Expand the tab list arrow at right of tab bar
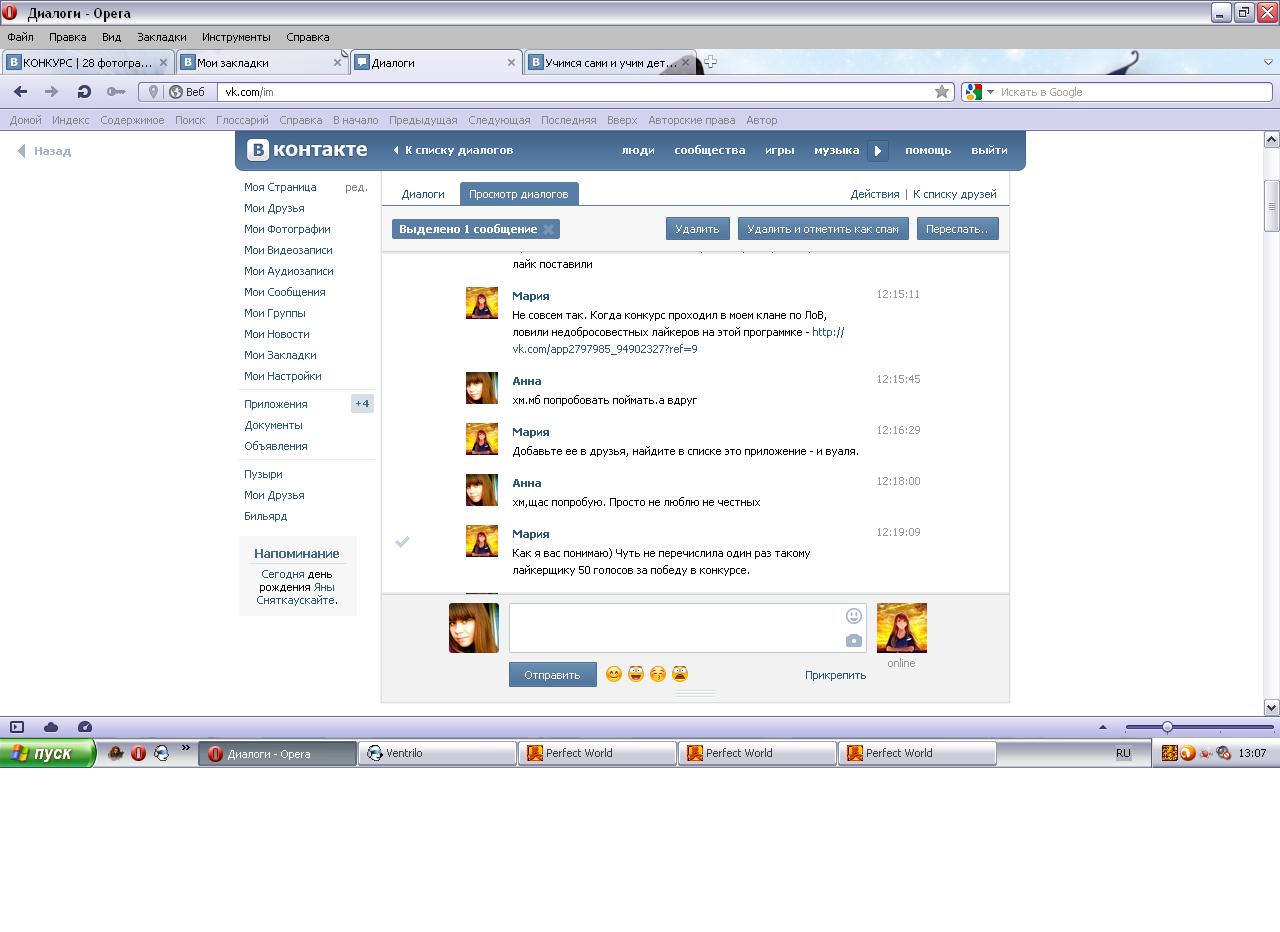1280x932 pixels. pyautogui.click(x=1268, y=62)
